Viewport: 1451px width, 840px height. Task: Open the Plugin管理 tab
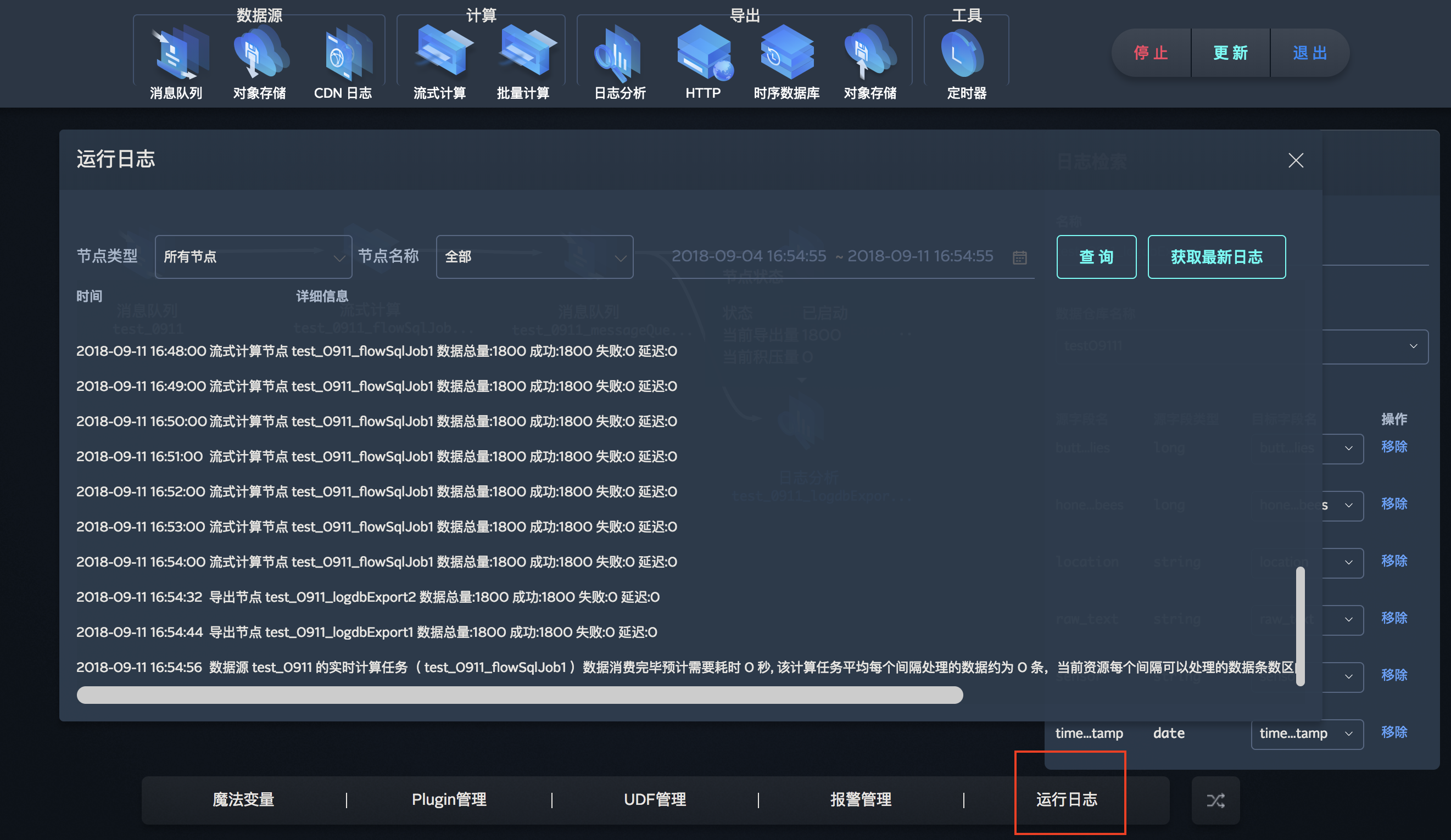[x=449, y=800]
